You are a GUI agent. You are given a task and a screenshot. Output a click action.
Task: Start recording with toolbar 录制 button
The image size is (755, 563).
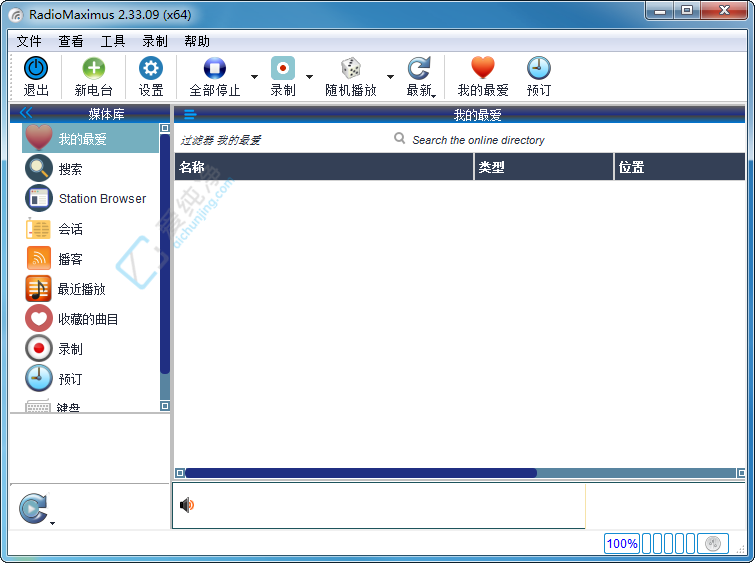pyautogui.click(x=283, y=76)
